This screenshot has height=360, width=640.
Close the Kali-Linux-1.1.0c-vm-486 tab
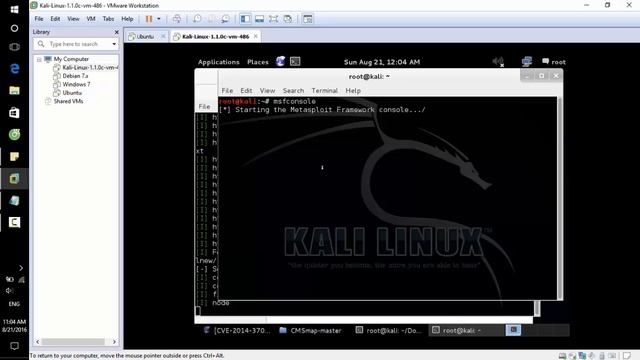point(256,36)
